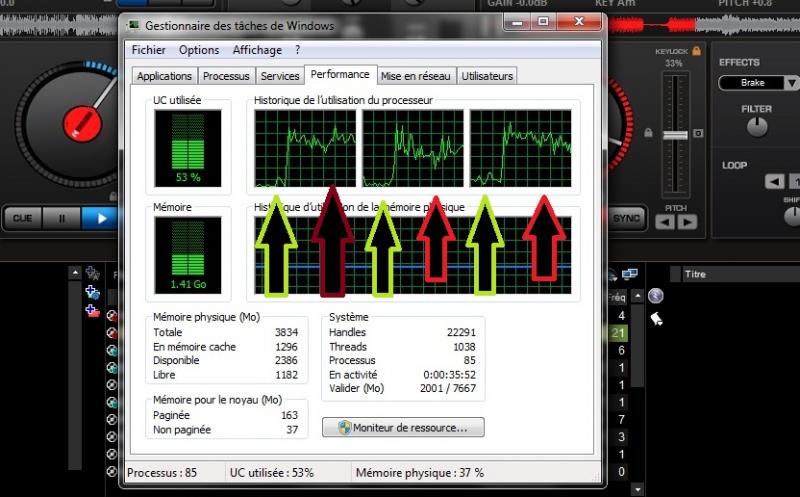Click the red vinyl center on left turntable
Image resolution: width=800 pixels, height=497 pixels.
pyautogui.click(x=84, y=123)
